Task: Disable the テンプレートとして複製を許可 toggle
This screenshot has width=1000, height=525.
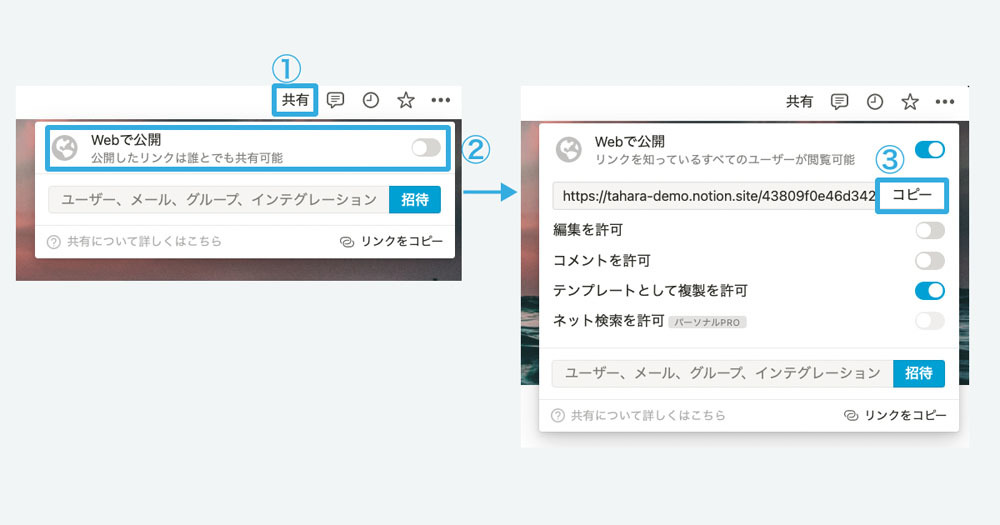Action: coord(930,291)
